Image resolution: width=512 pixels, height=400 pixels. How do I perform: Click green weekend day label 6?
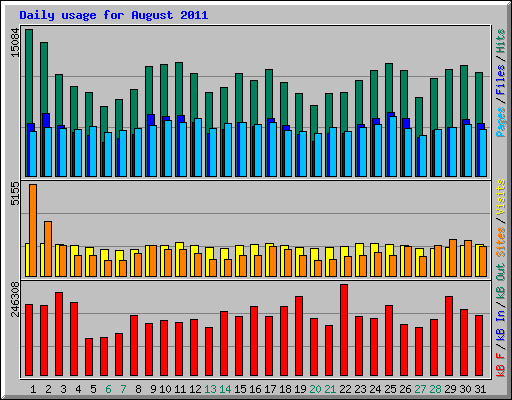108,389
